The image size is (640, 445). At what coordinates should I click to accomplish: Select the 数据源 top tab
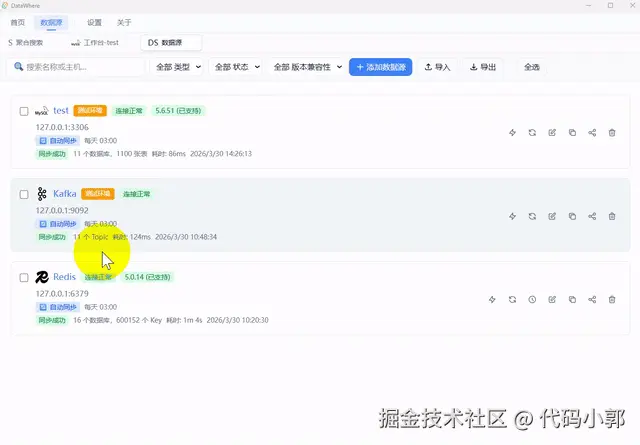[x=51, y=22]
